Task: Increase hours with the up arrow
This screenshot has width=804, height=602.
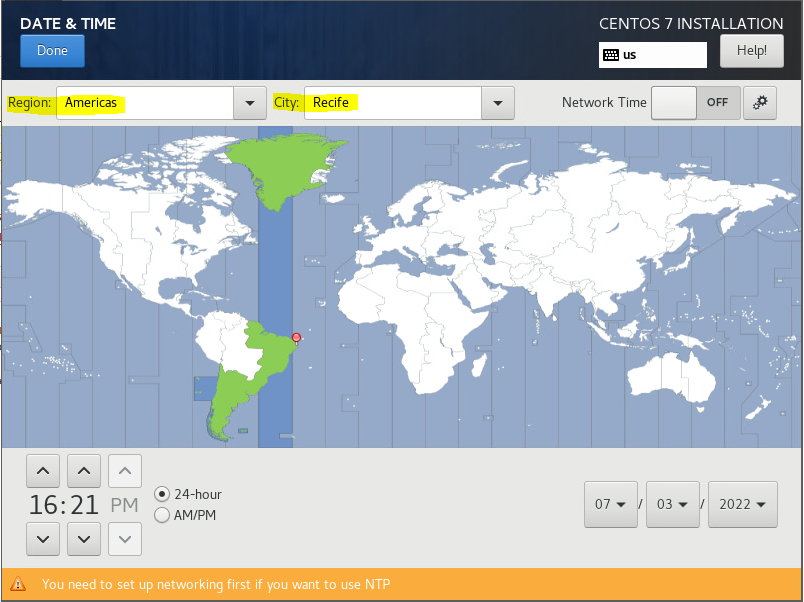Action: 42,470
